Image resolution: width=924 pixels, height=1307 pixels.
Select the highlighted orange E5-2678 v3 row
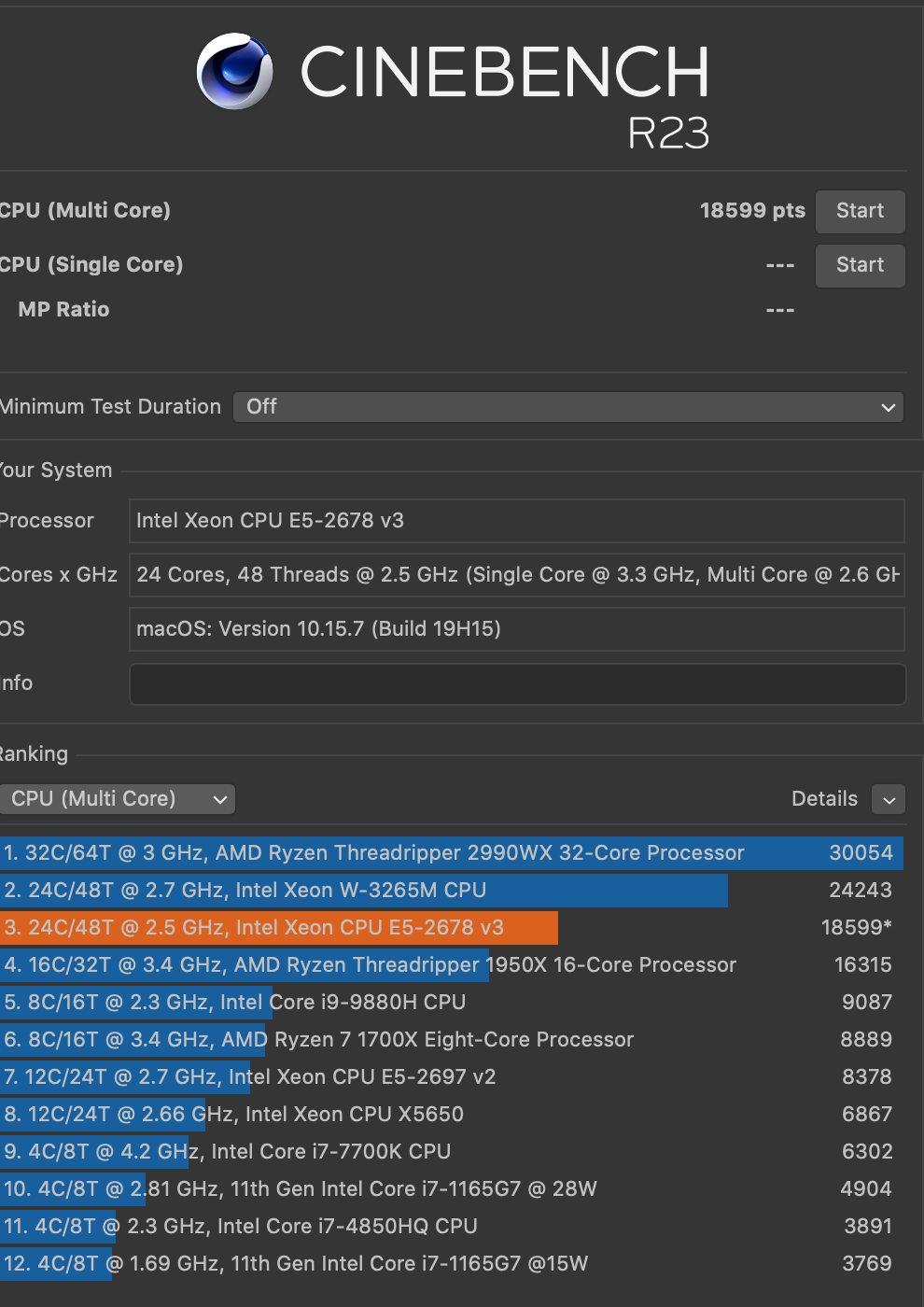click(452, 928)
